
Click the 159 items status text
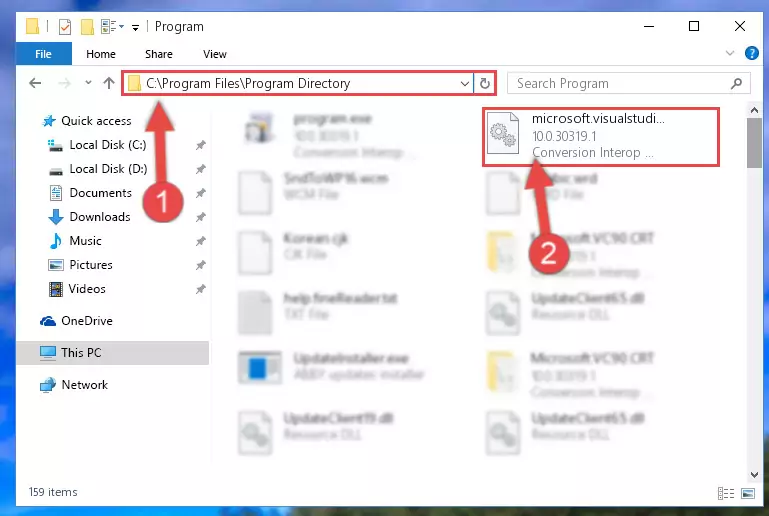point(53,492)
